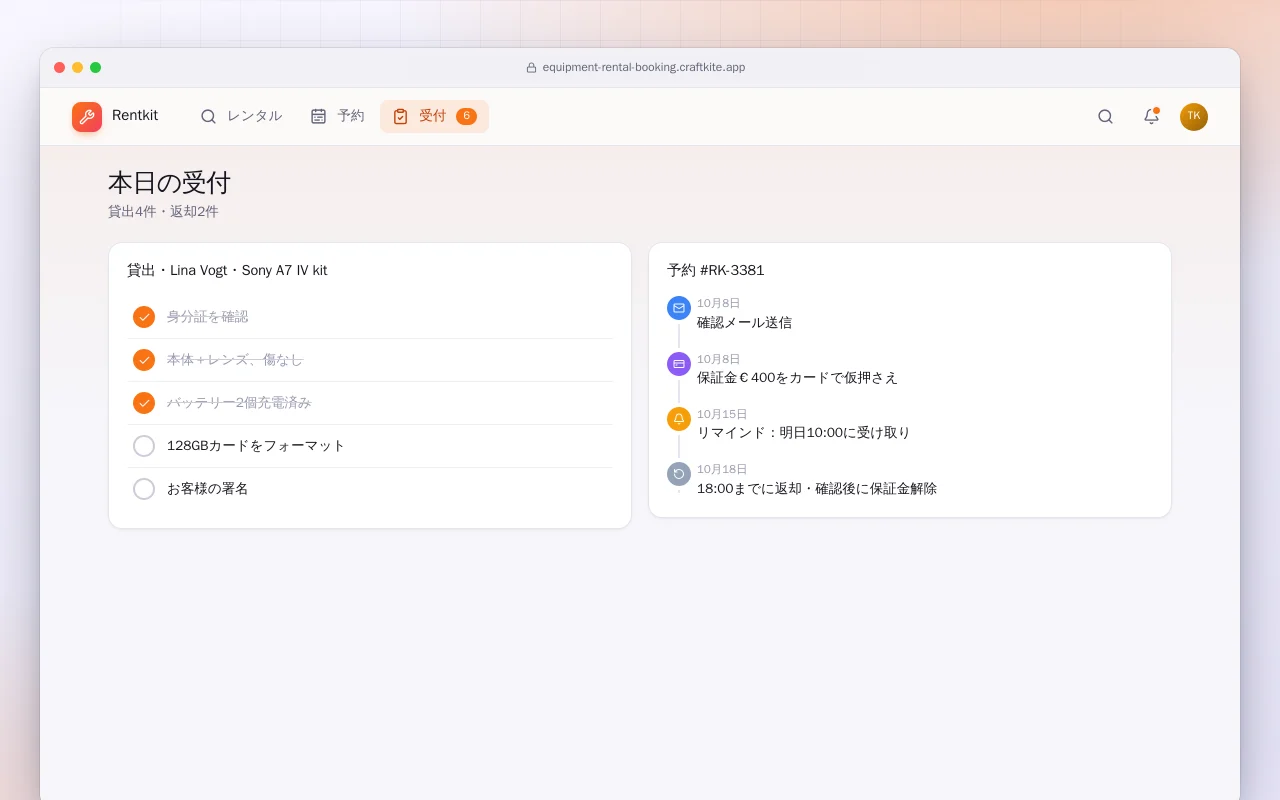Select the 受付 tab
The width and height of the screenshot is (1280, 800).
(x=434, y=116)
